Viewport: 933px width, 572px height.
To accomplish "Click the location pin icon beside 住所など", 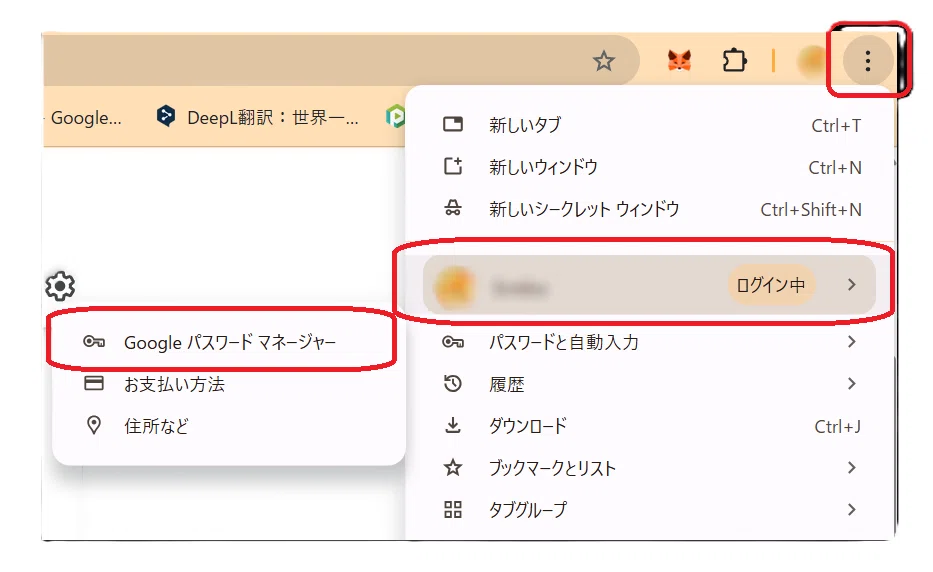I will point(94,425).
